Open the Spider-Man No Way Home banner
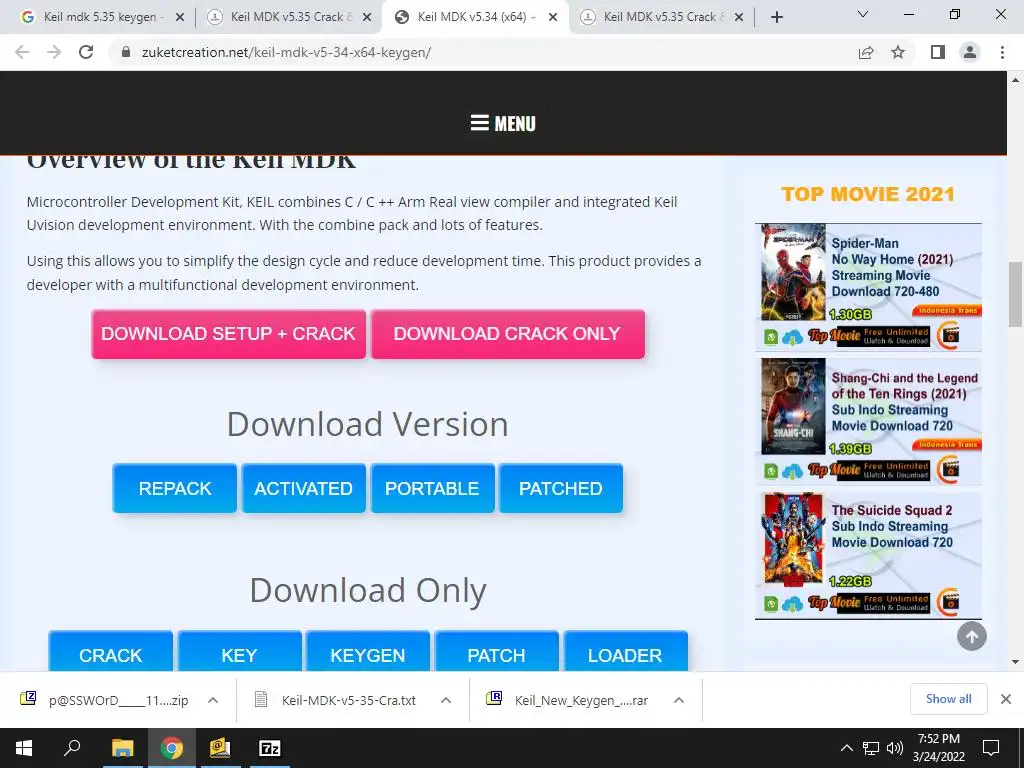Viewport: 1024px width, 768px height. [x=869, y=287]
